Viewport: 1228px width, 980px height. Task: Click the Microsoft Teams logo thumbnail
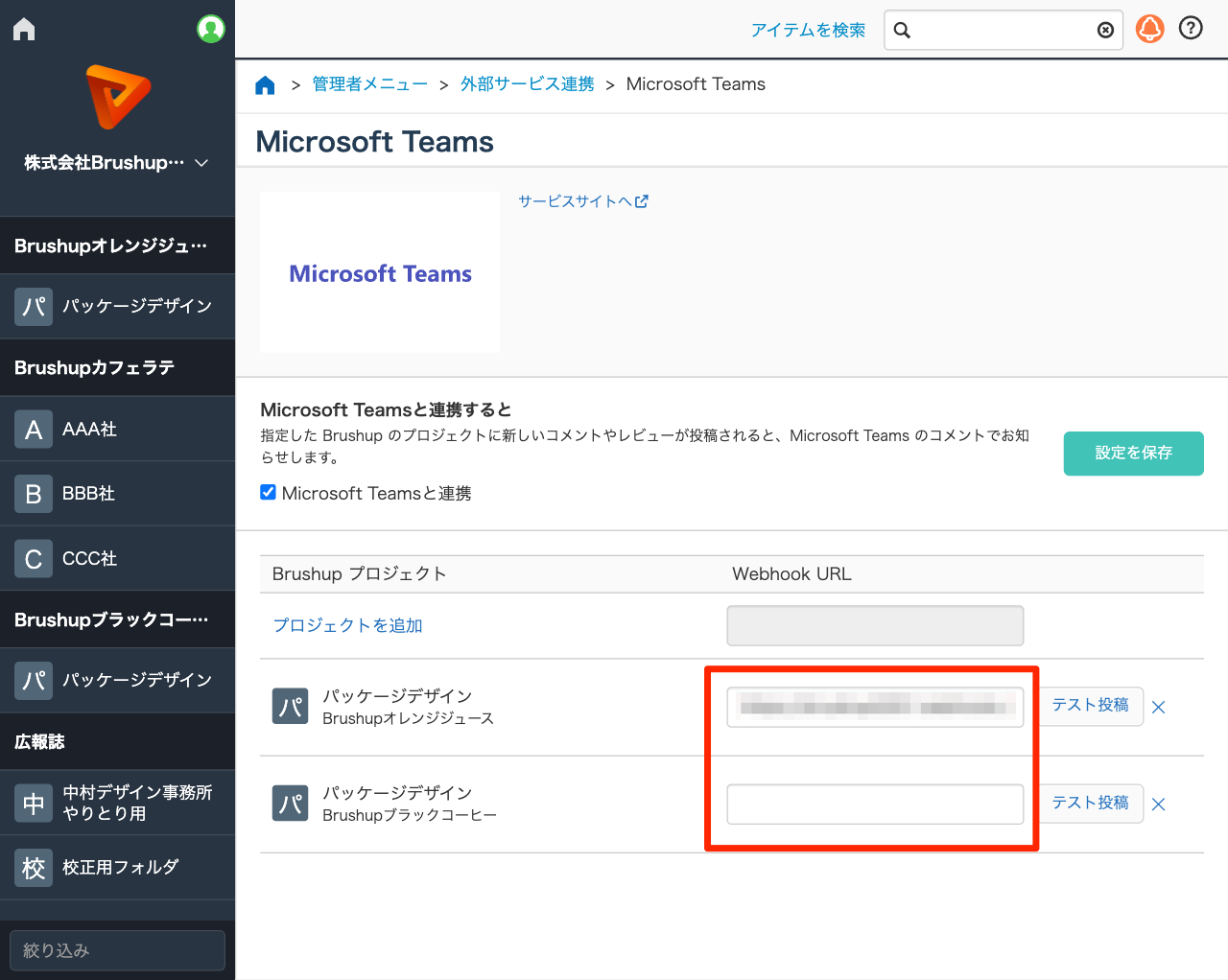tap(380, 272)
